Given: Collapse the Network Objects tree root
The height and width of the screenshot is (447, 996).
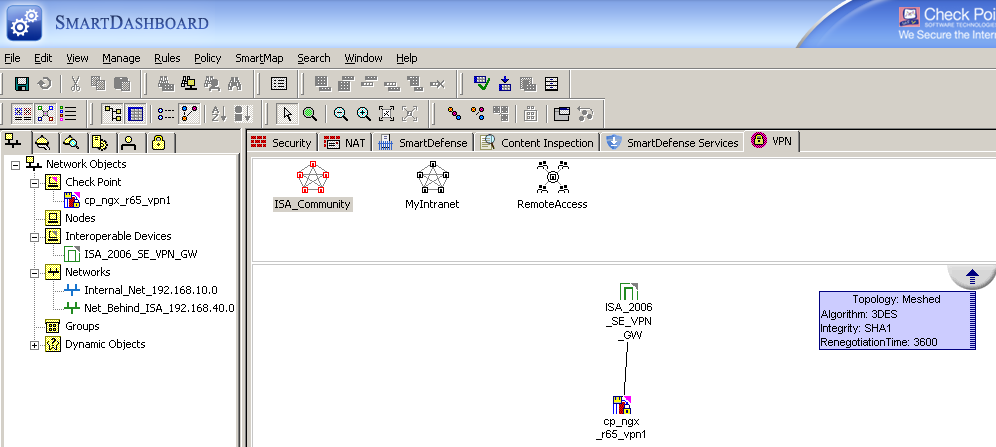Looking at the screenshot, I should click(x=15, y=164).
